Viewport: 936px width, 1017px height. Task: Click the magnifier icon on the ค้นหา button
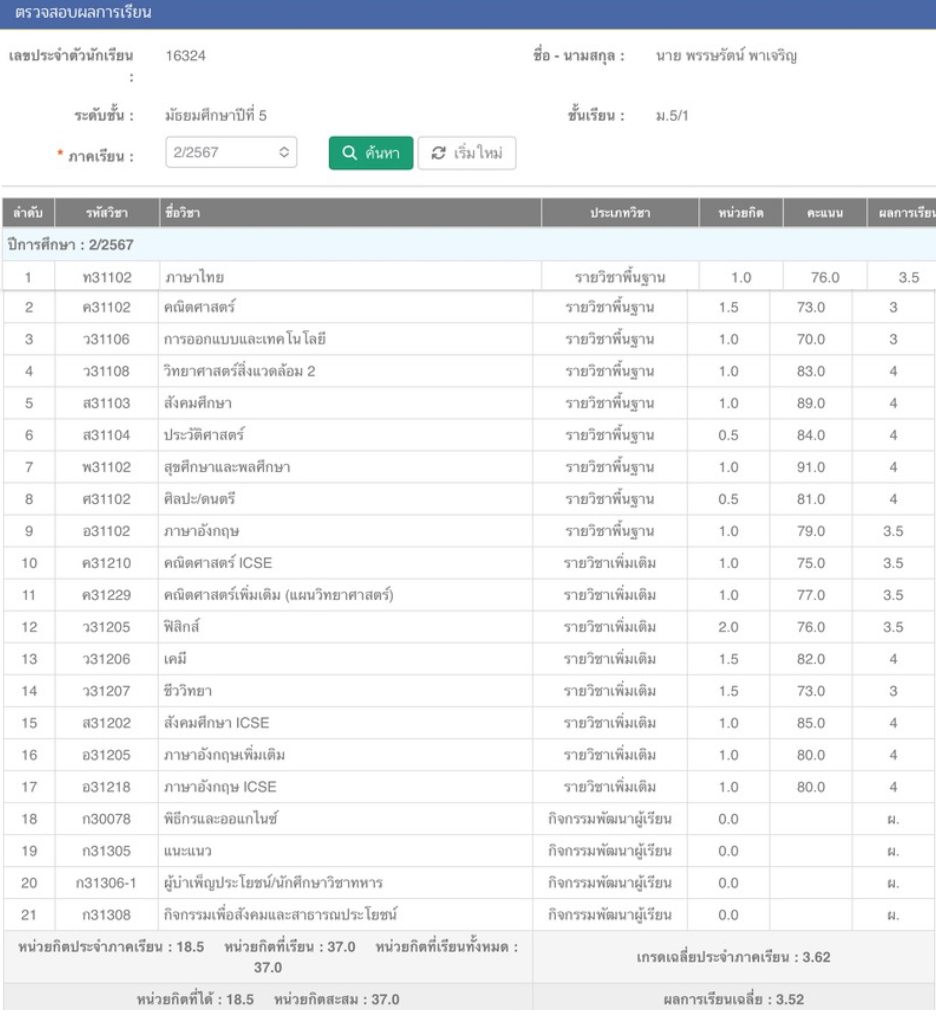coord(350,153)
